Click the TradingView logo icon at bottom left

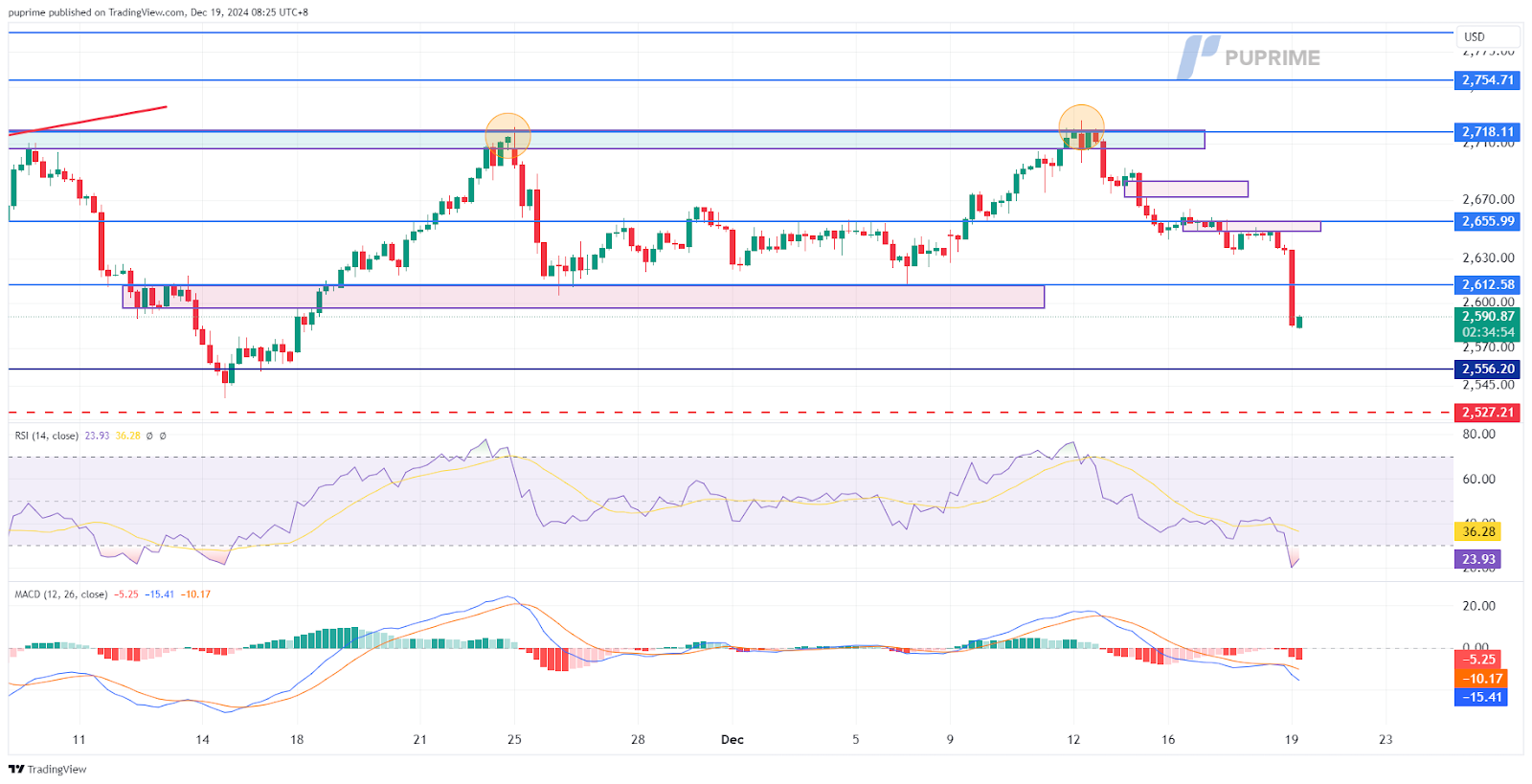[x=16, y=769]
